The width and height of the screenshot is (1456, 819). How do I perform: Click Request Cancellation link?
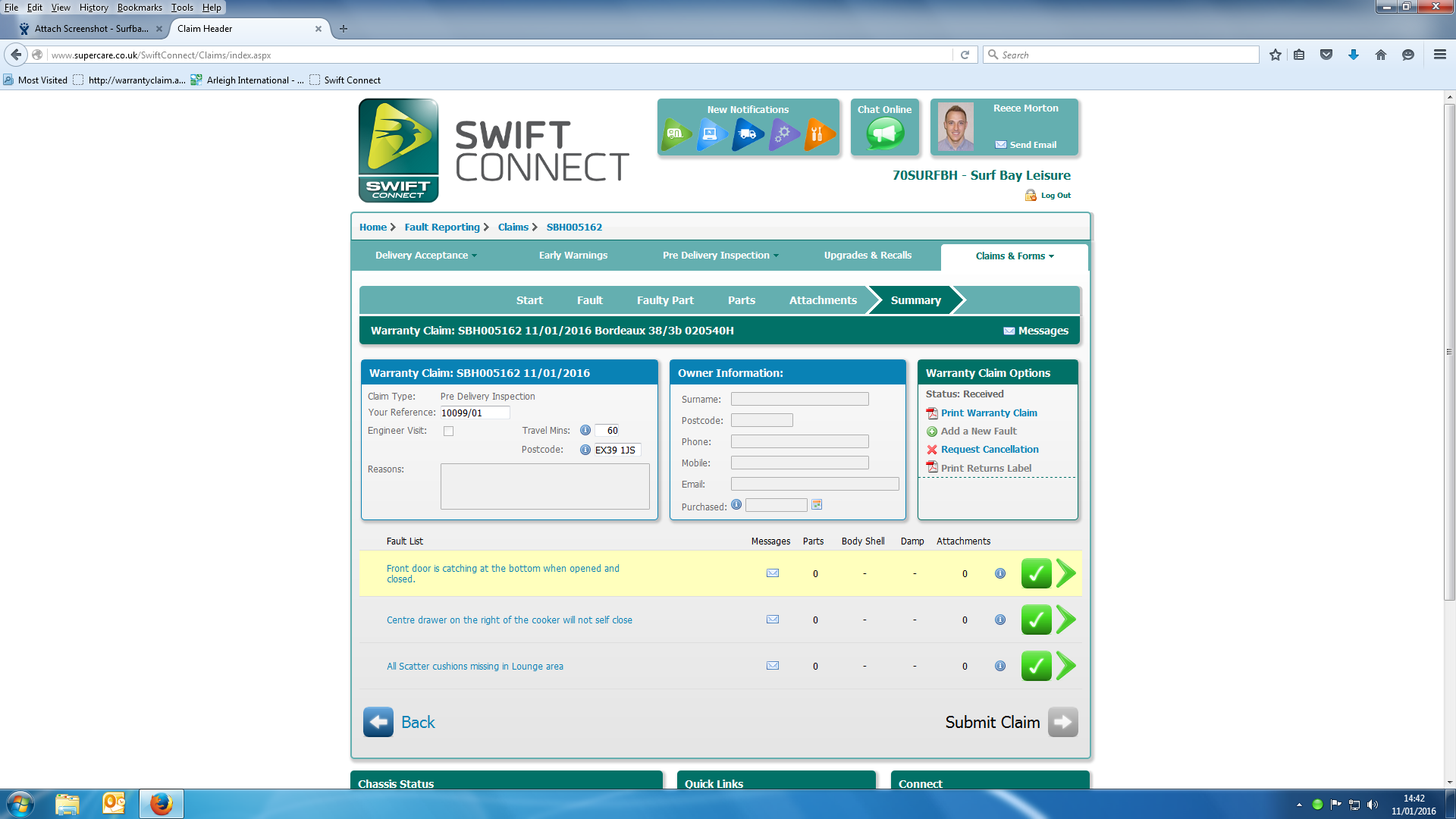point(990,450)
